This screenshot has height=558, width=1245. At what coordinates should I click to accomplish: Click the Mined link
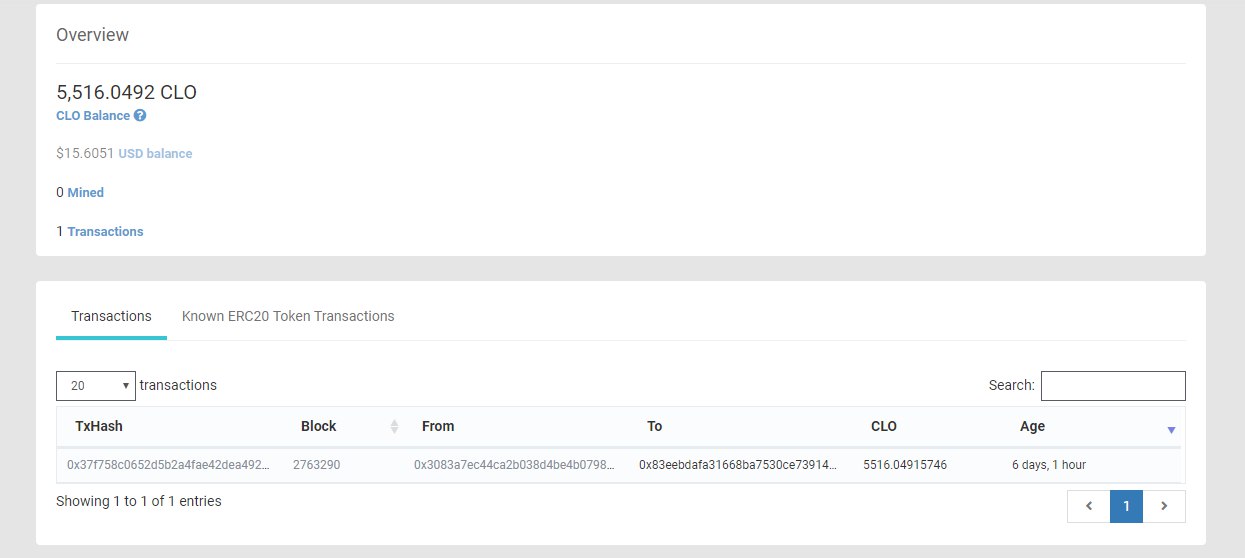point(85,192)
